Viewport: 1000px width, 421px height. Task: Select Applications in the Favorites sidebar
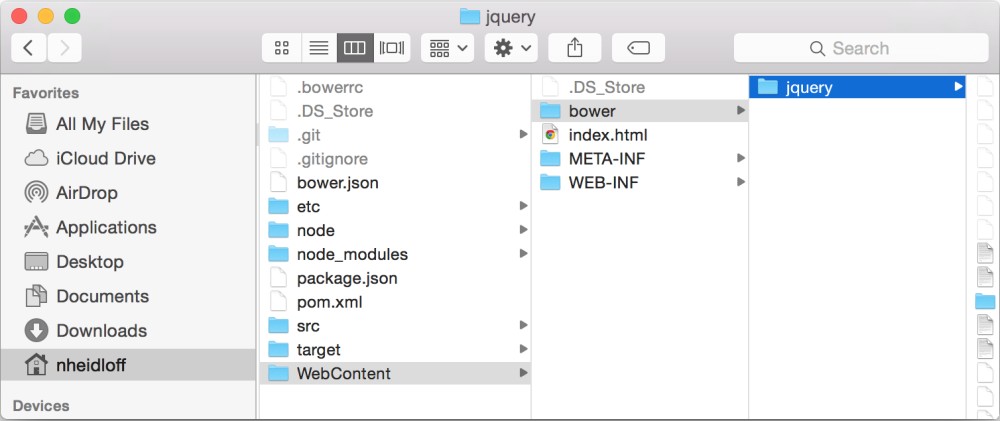tap(90, 227)
